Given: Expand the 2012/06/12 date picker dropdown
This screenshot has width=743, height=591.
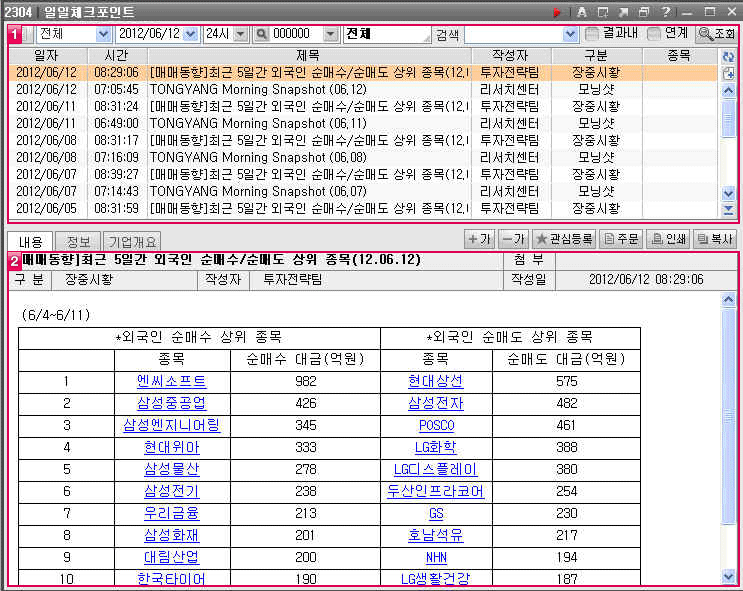Looking at the screenshot, I should click(x=191, y=33).
